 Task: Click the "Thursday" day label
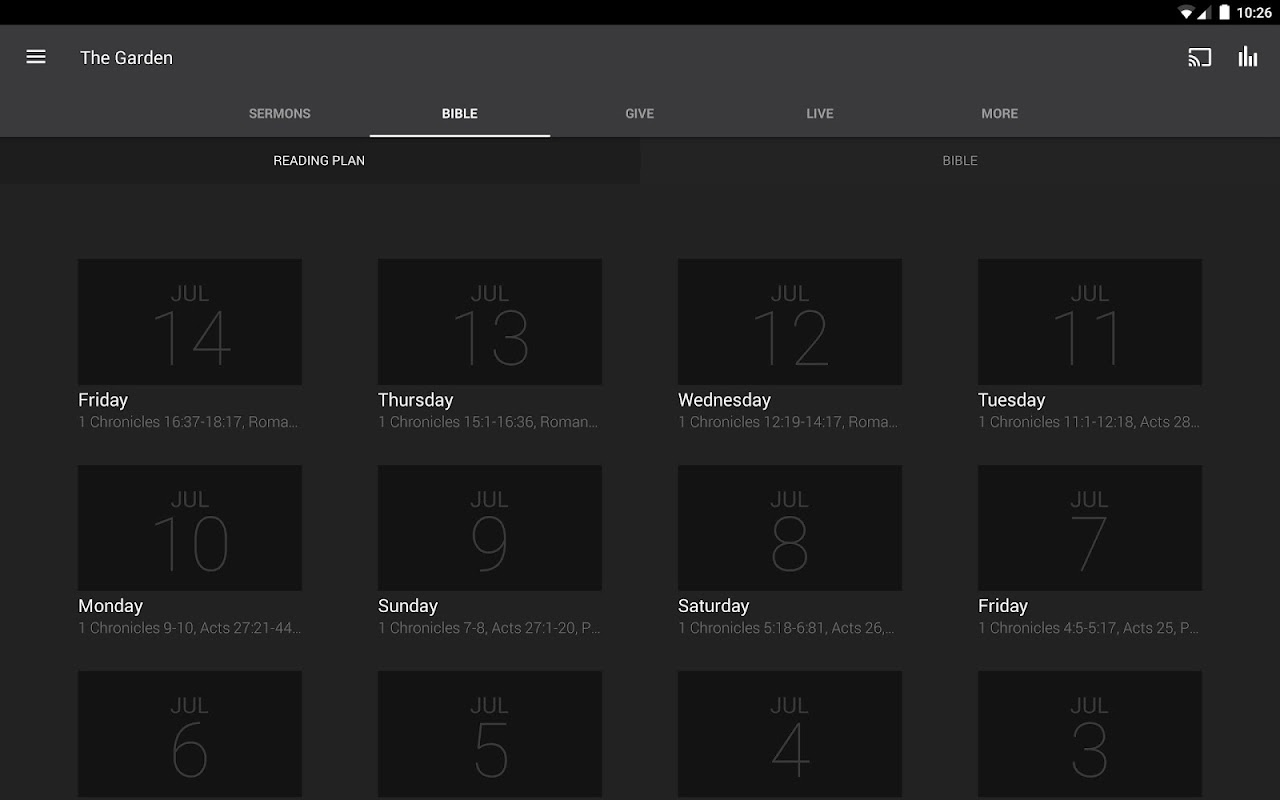coord(416,400)
